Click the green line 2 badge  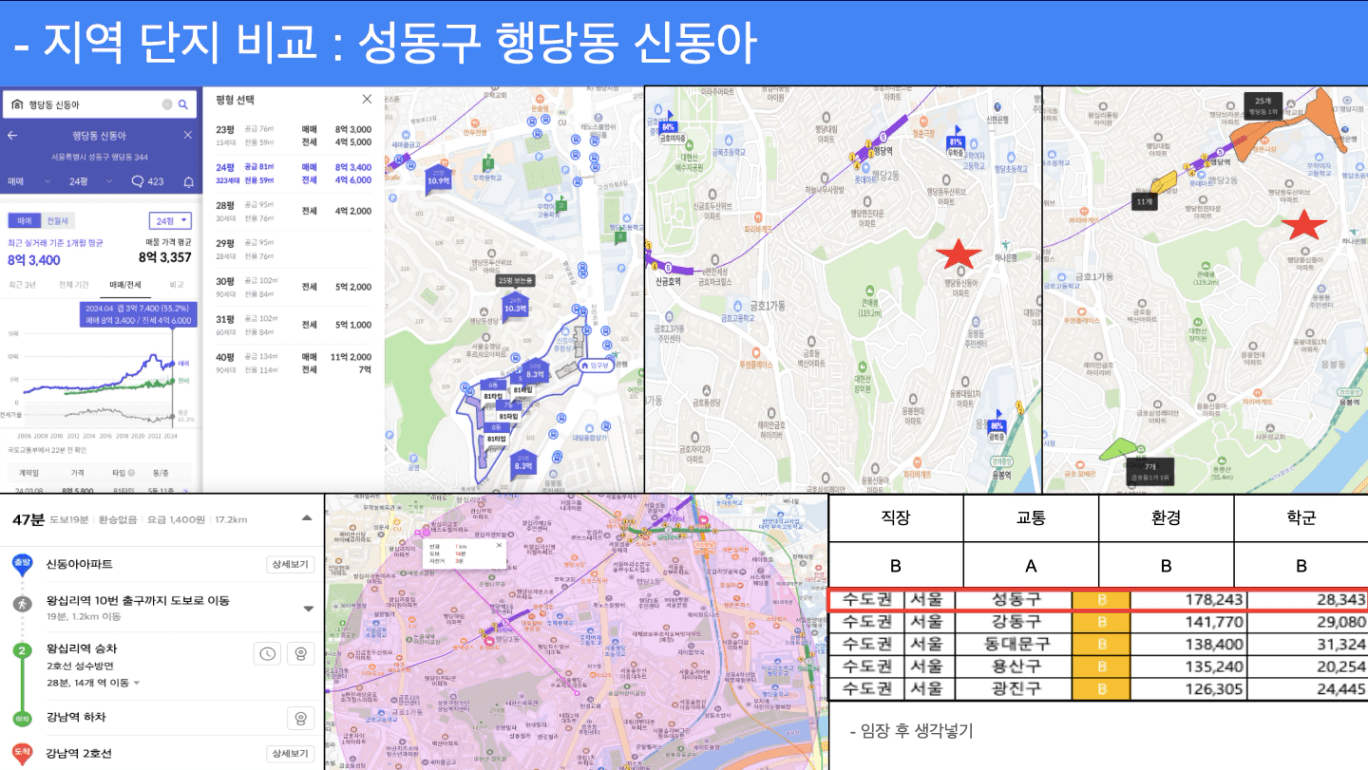(21, 650)
